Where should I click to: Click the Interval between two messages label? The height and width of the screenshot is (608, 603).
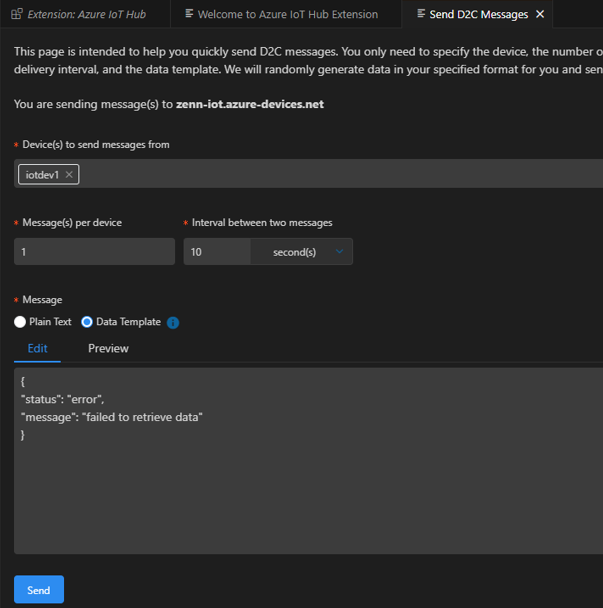coord(262,223)
